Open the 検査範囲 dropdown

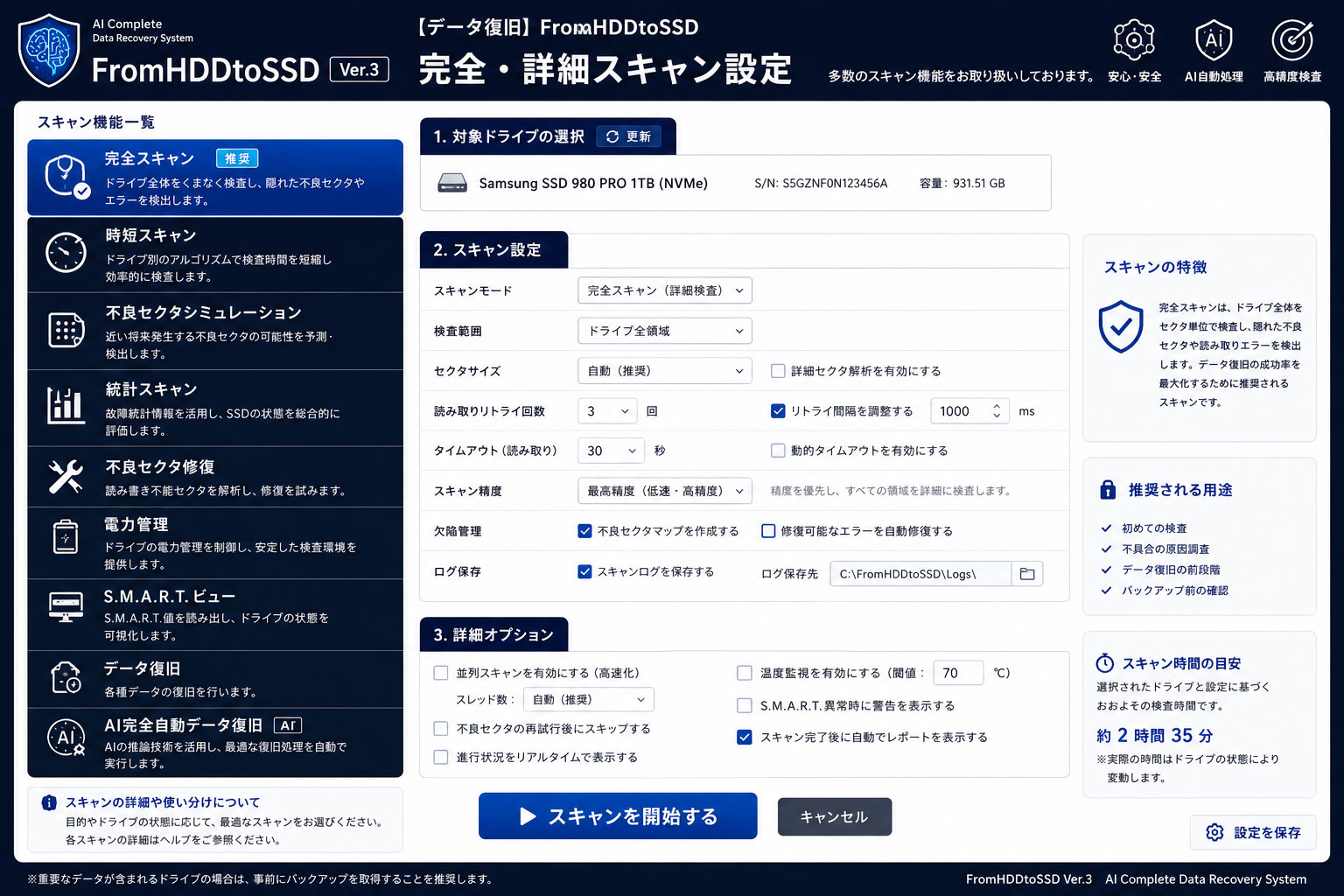[665, 331]
